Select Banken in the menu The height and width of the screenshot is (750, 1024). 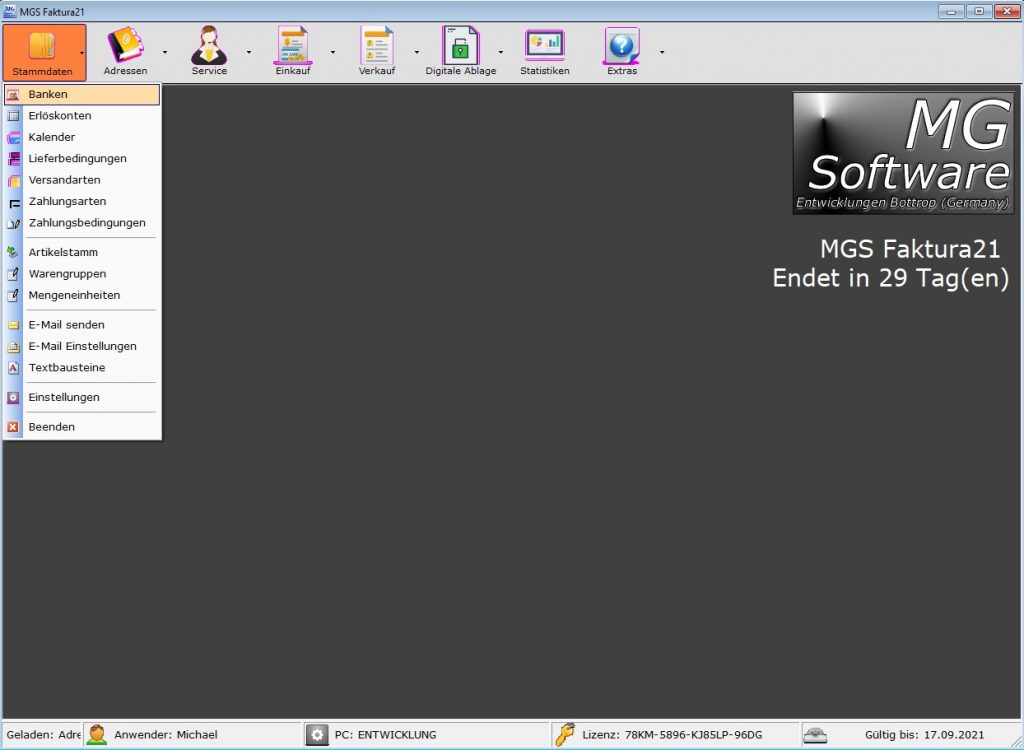pos(82,94)
